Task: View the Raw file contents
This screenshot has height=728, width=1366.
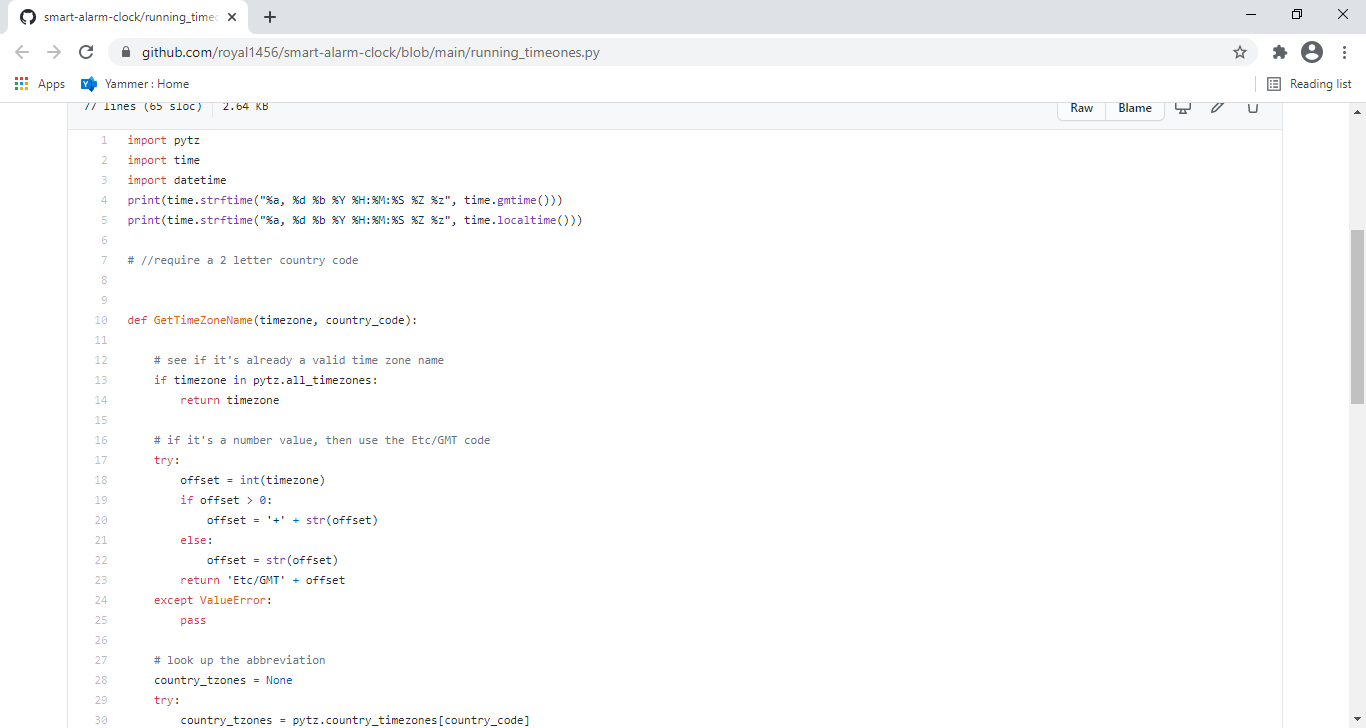Action: 1082,108
